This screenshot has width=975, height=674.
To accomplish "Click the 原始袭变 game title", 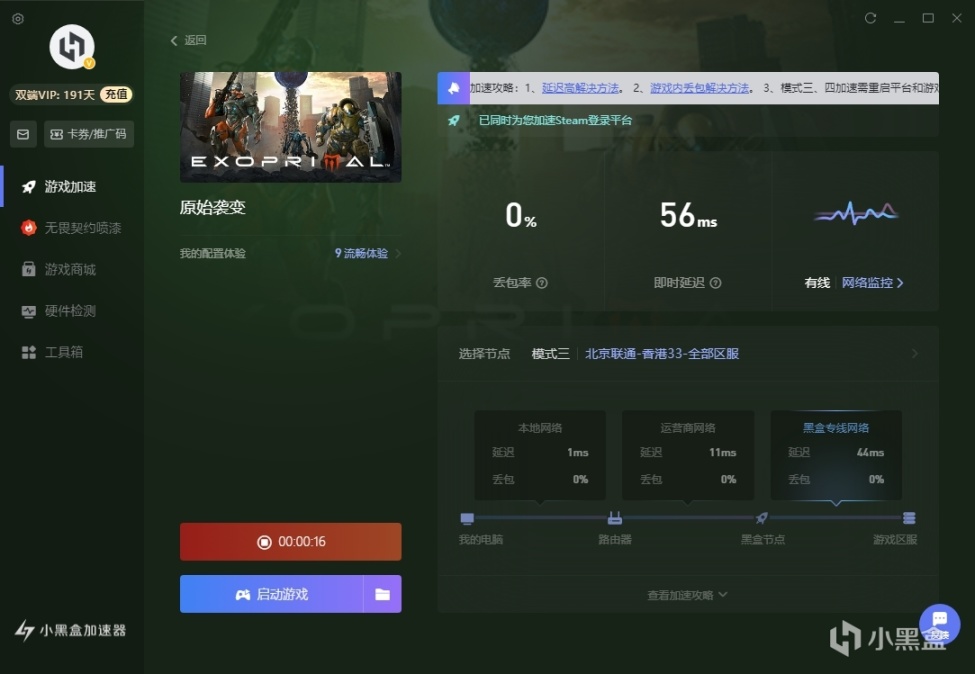I will coord(213,207).
